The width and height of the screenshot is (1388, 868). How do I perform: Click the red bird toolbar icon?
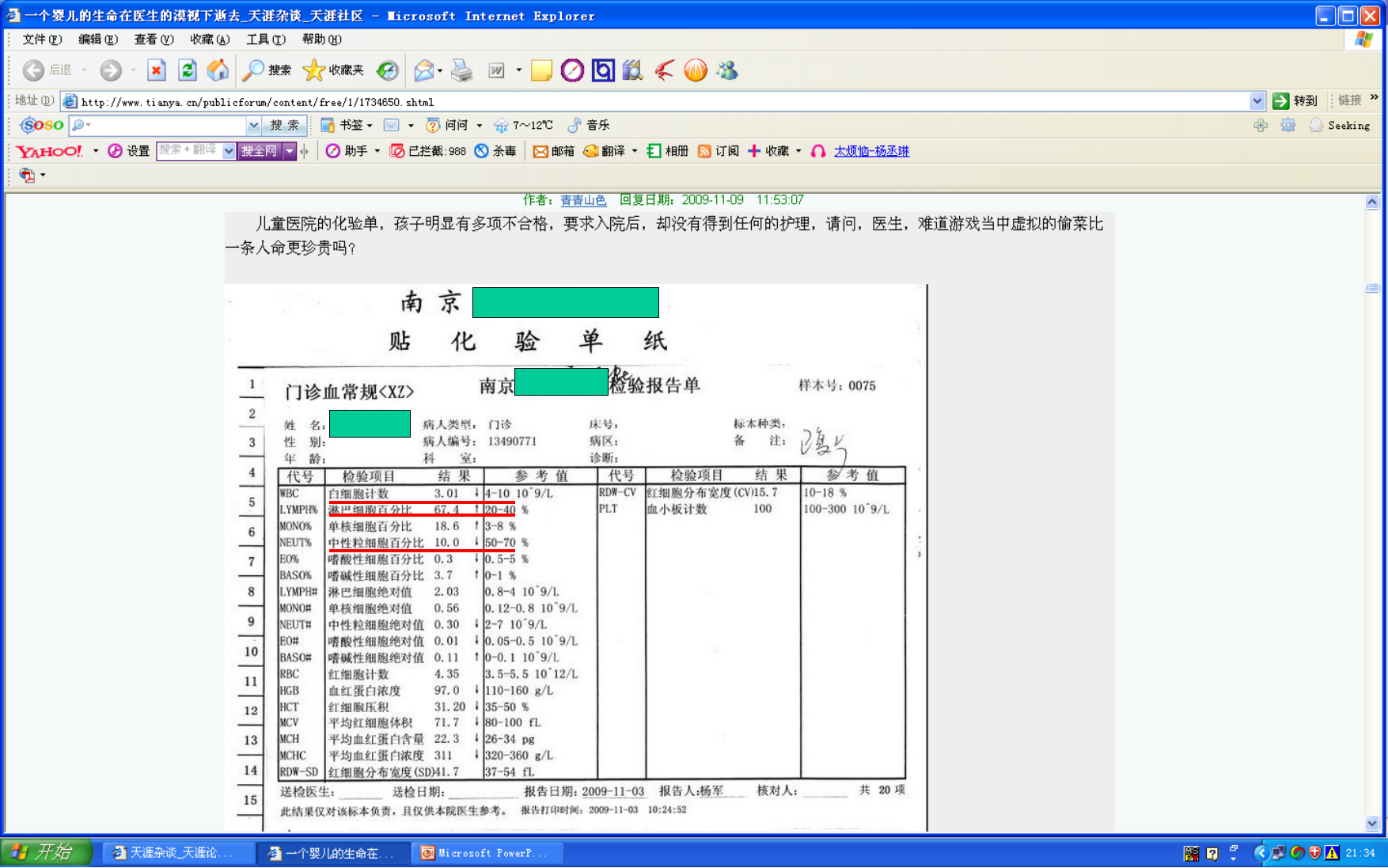click(x=664, y=70)
